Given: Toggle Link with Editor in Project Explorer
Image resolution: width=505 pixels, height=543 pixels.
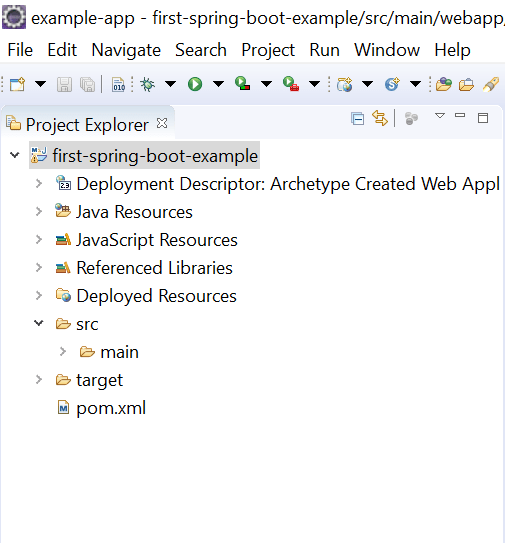Looking at the screenshot, I should tap(380, 118).
